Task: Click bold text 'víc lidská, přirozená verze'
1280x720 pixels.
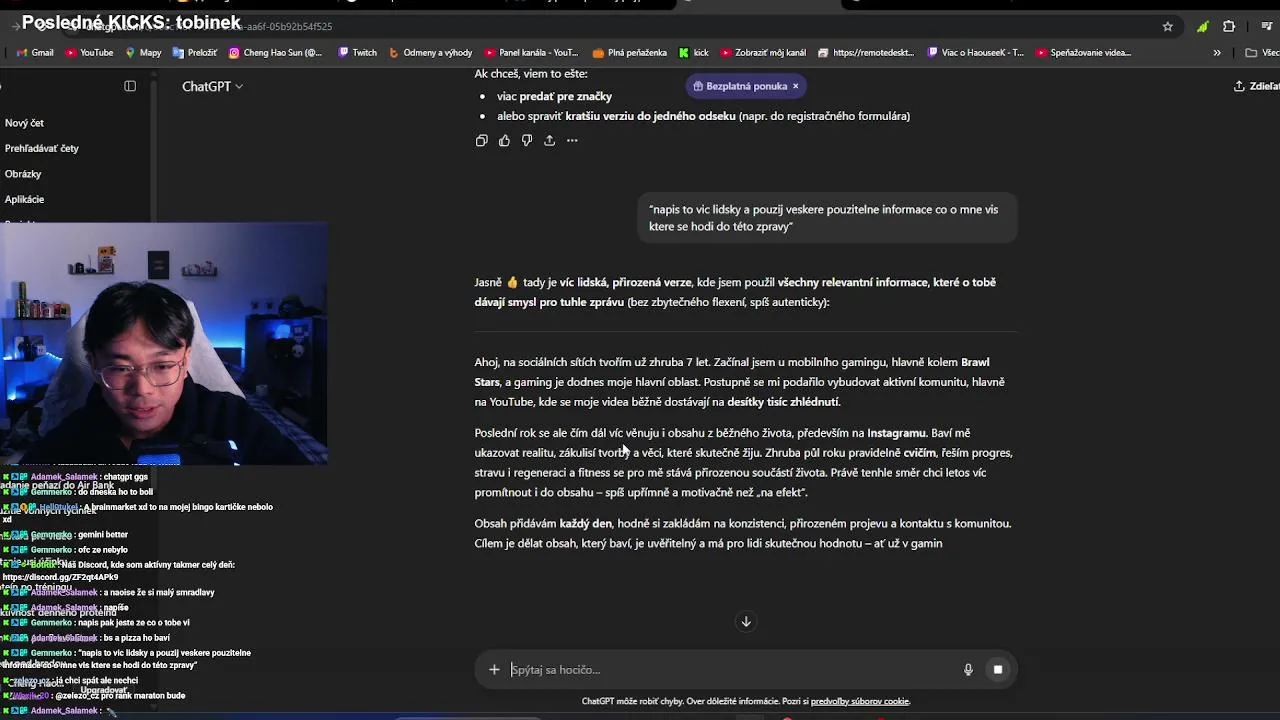Action: [626, 282]
